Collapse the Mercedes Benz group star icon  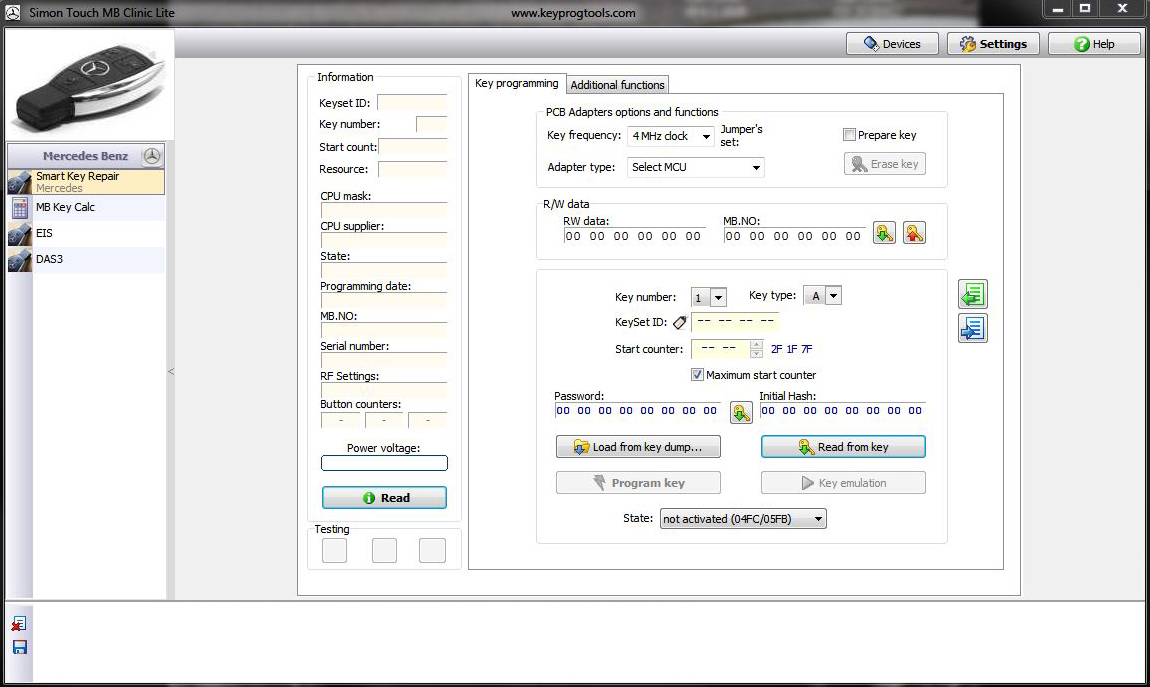click(152, 155)
